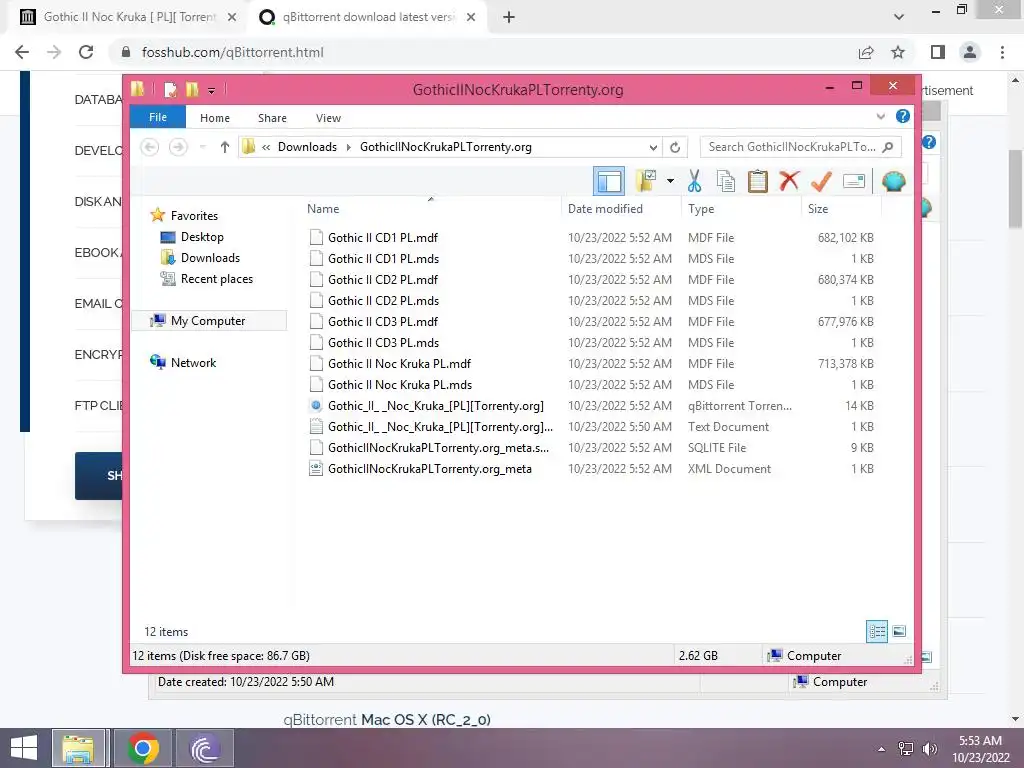Select Network in the navigation pane
This screenshot has width=1024, height=768.
pos(193,362)
